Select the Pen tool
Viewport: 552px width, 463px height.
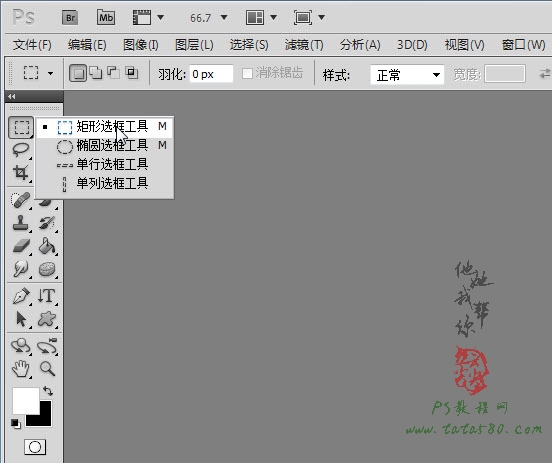(21, 296)
